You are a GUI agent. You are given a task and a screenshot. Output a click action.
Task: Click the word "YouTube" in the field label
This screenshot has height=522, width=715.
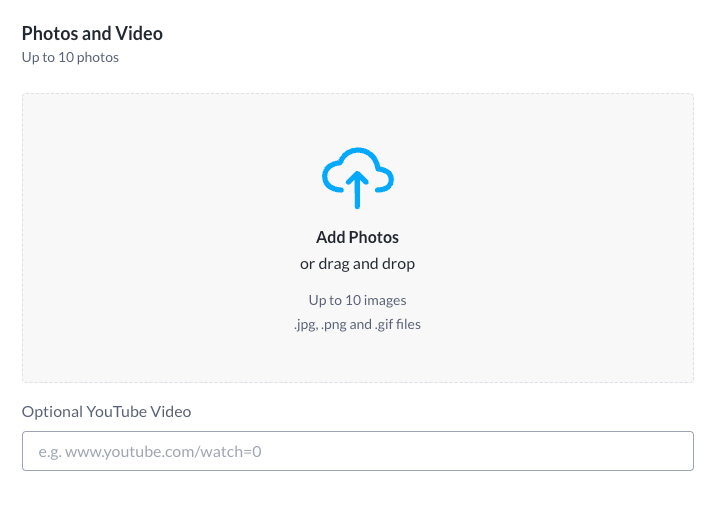(114, 411)
